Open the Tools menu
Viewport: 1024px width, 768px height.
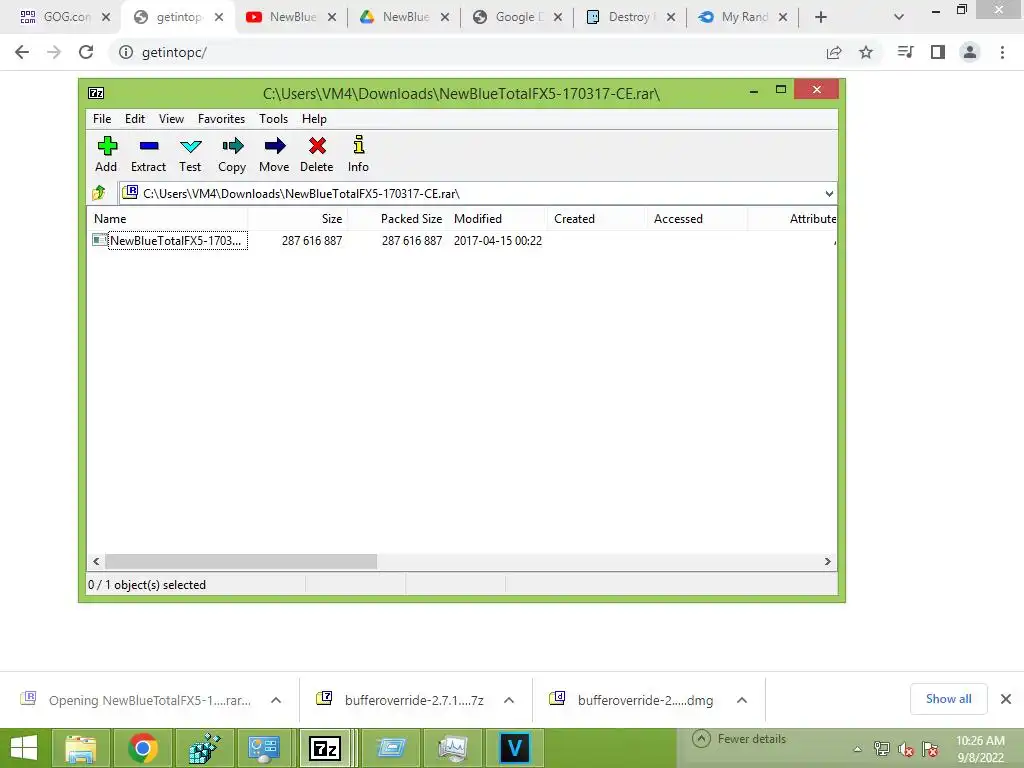(273, 119)
